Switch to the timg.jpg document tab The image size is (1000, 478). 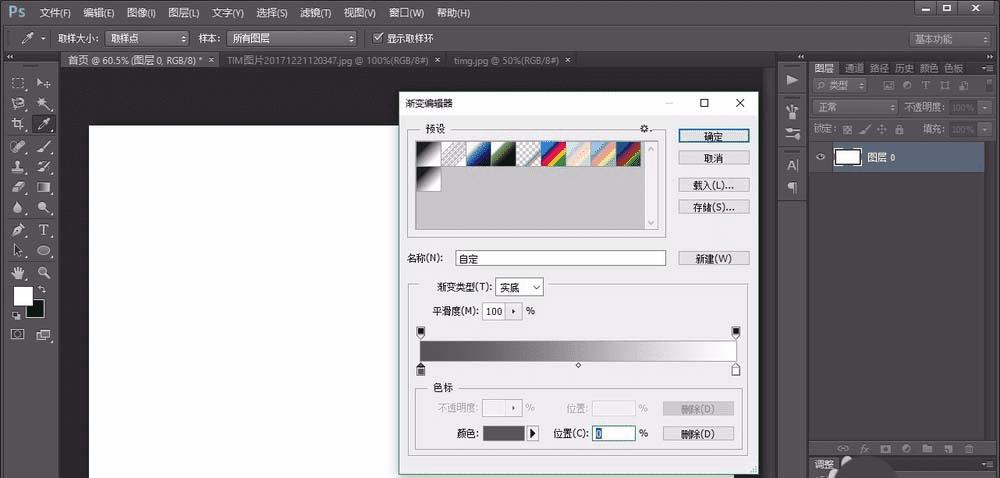[506, 60]
